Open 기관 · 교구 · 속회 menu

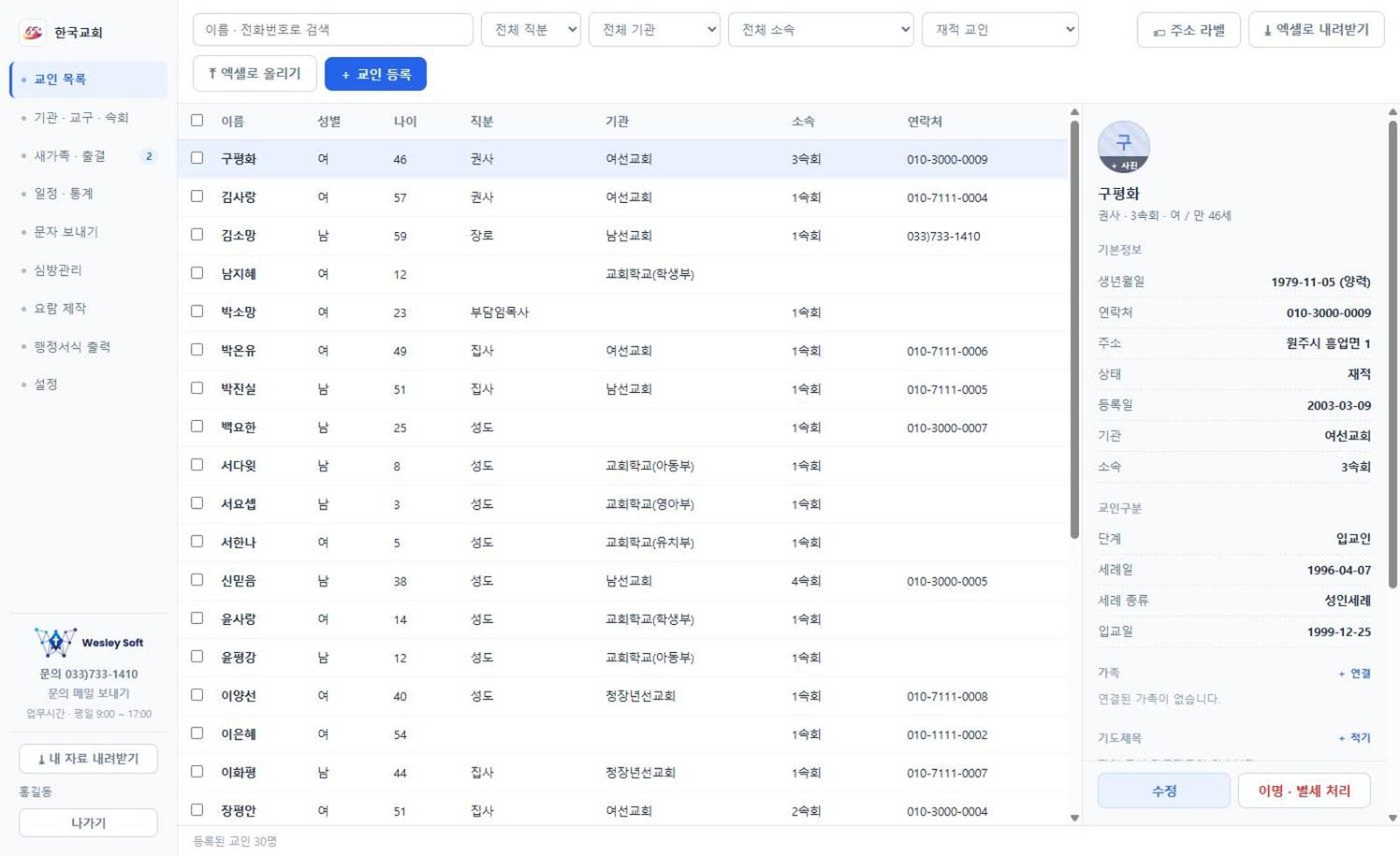[x=88, y=117]
